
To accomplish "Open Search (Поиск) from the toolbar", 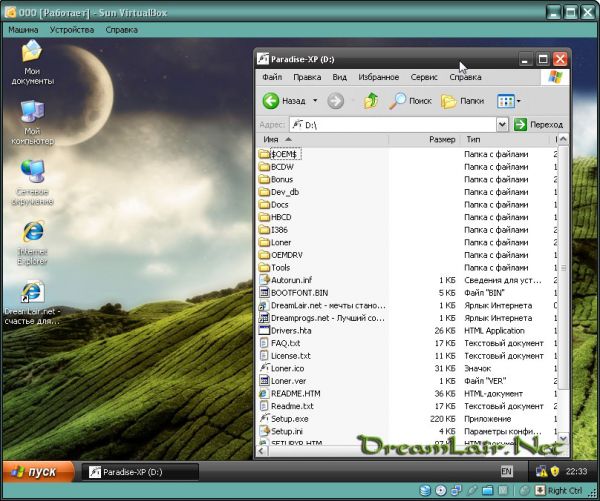I will pyautogui.click(x=410, y=101).
